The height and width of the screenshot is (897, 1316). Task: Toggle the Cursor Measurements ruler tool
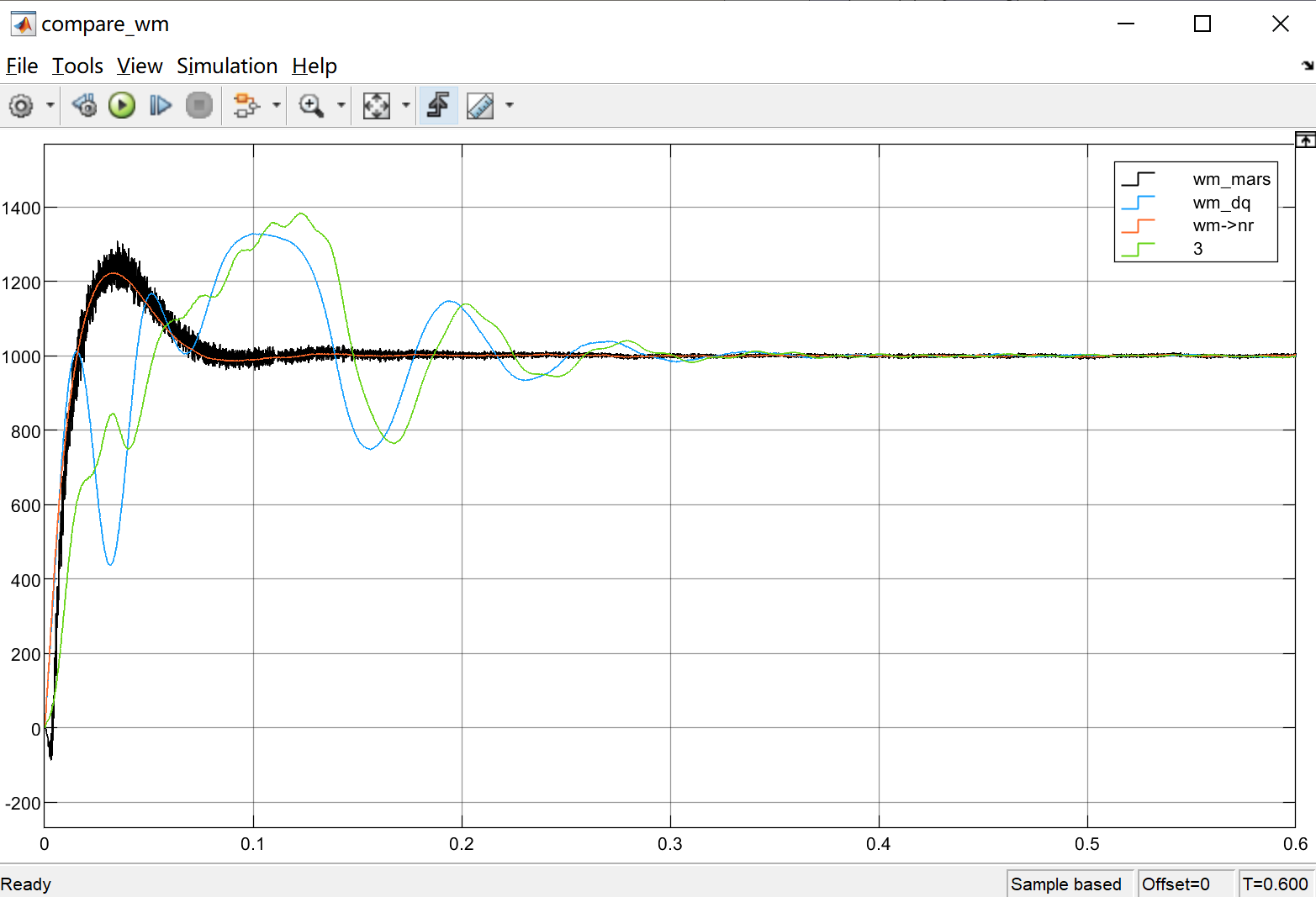click(480, 106)
